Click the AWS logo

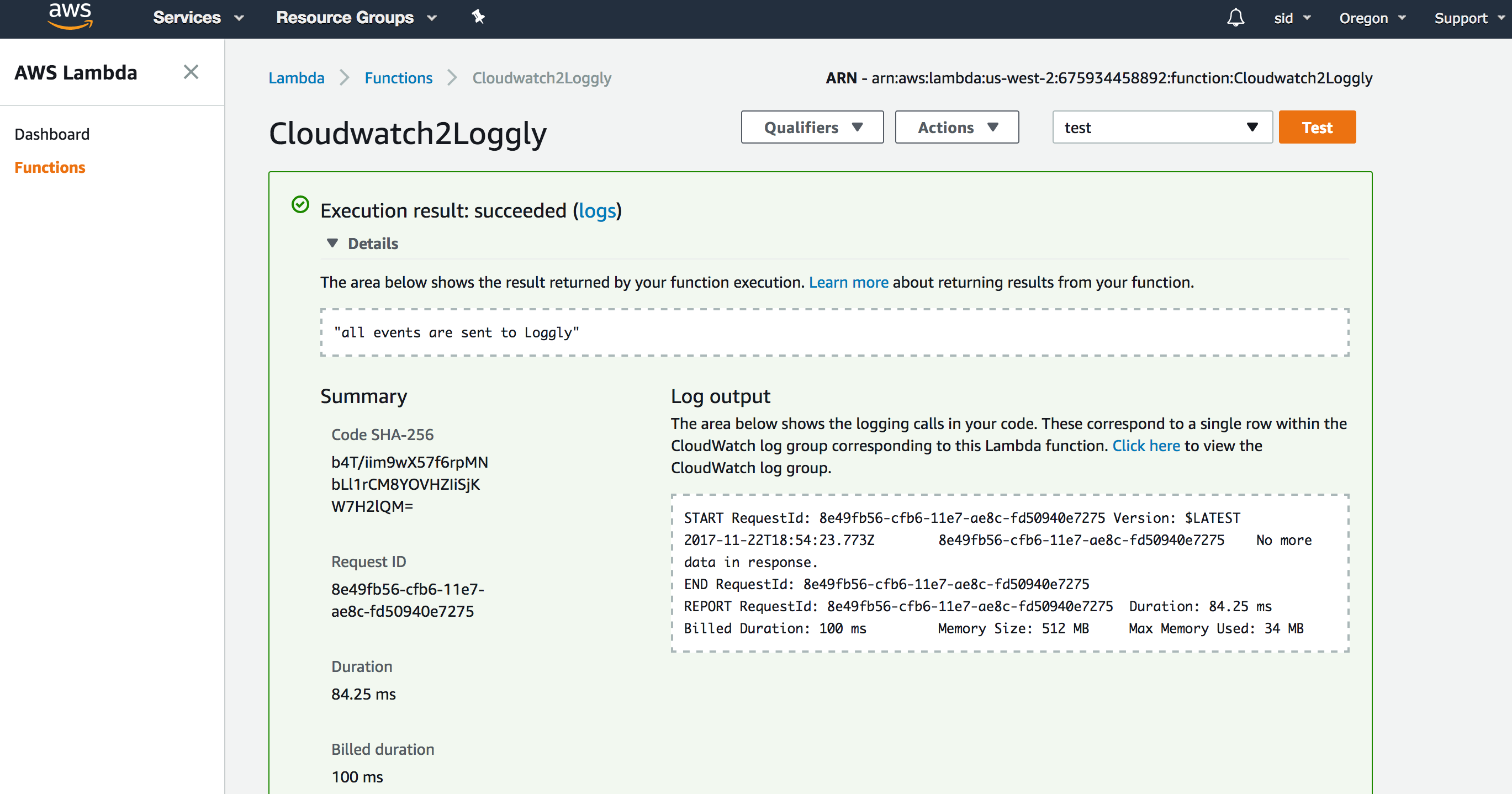pyautogui.click(x=70, y=16)
